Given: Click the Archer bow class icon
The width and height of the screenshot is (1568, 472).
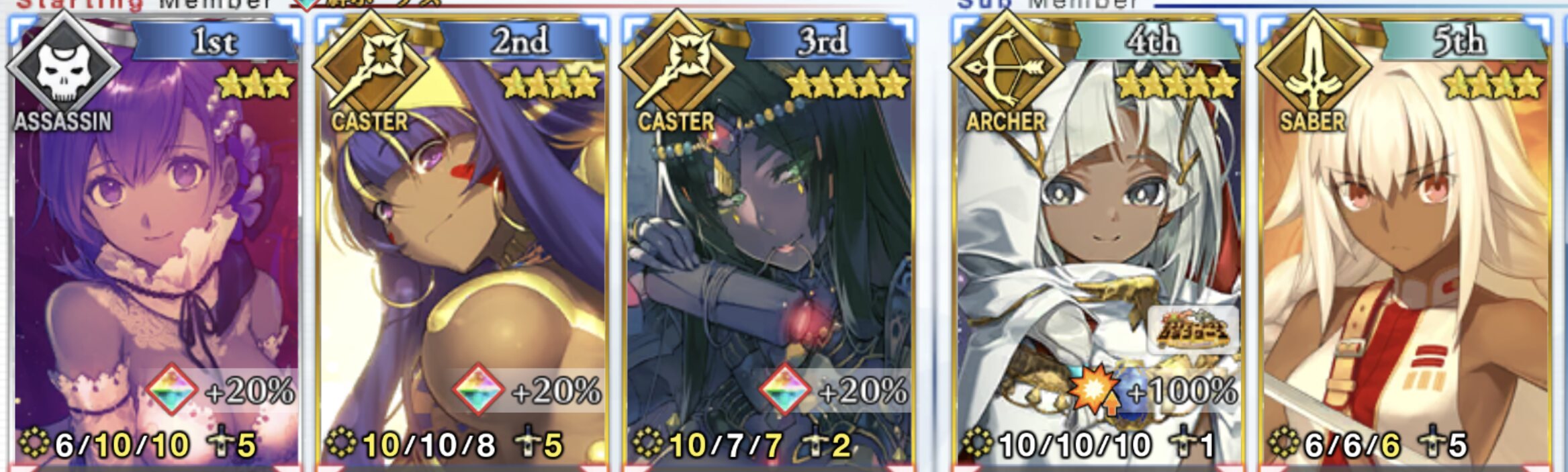Looking at the screenshot, I should [1006, 67].
